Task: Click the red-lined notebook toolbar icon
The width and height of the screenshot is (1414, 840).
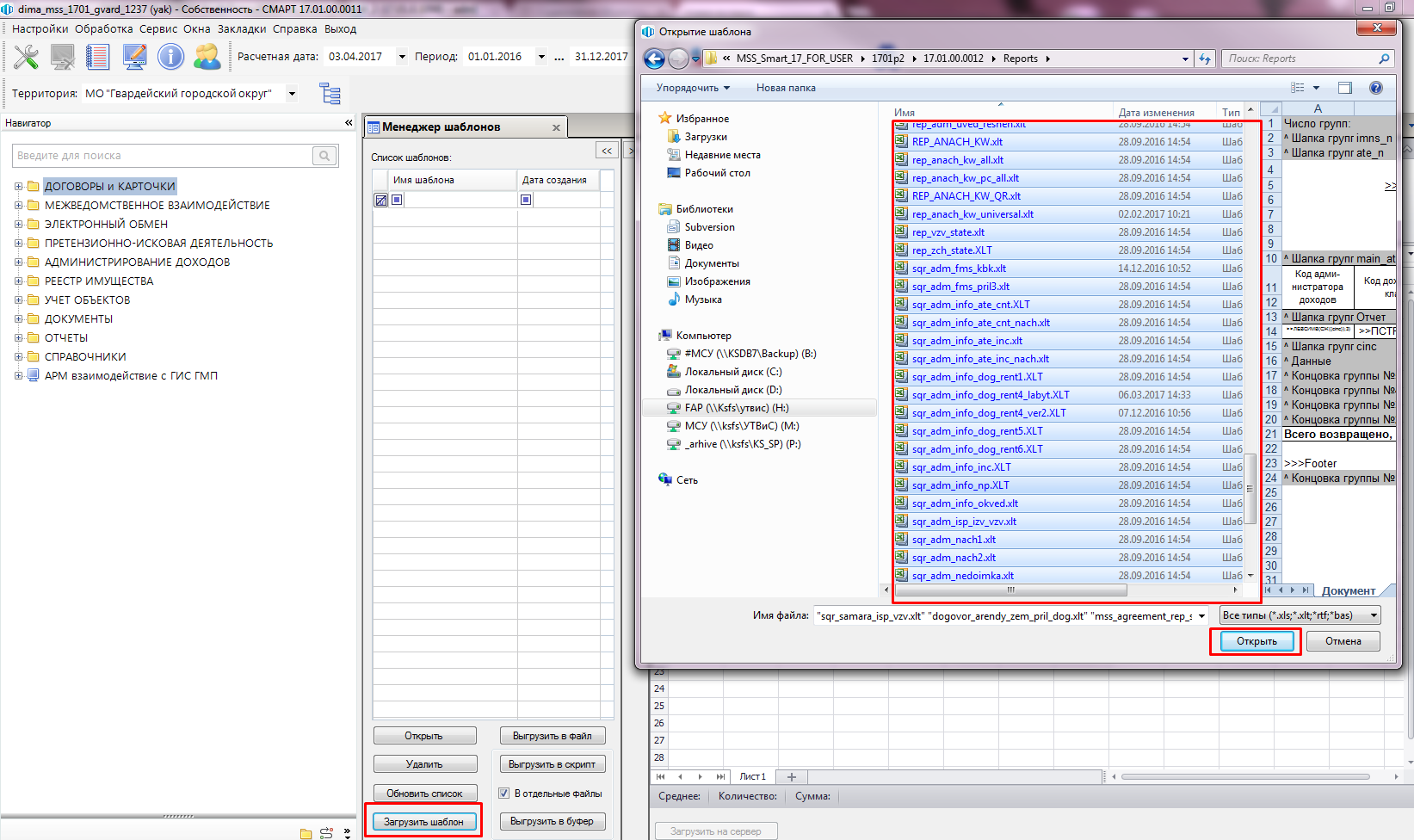Action: pyautogui.click(x=97, y=57)
